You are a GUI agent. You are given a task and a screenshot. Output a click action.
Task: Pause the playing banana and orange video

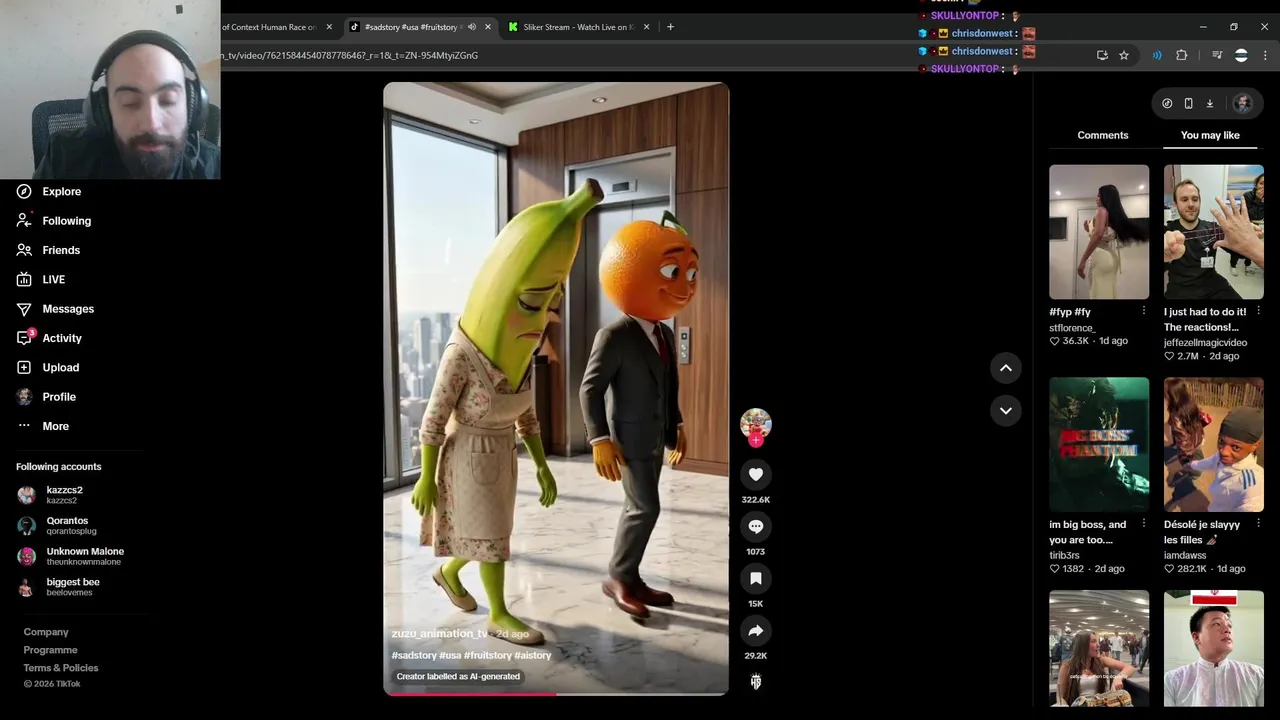click(556, 388)
